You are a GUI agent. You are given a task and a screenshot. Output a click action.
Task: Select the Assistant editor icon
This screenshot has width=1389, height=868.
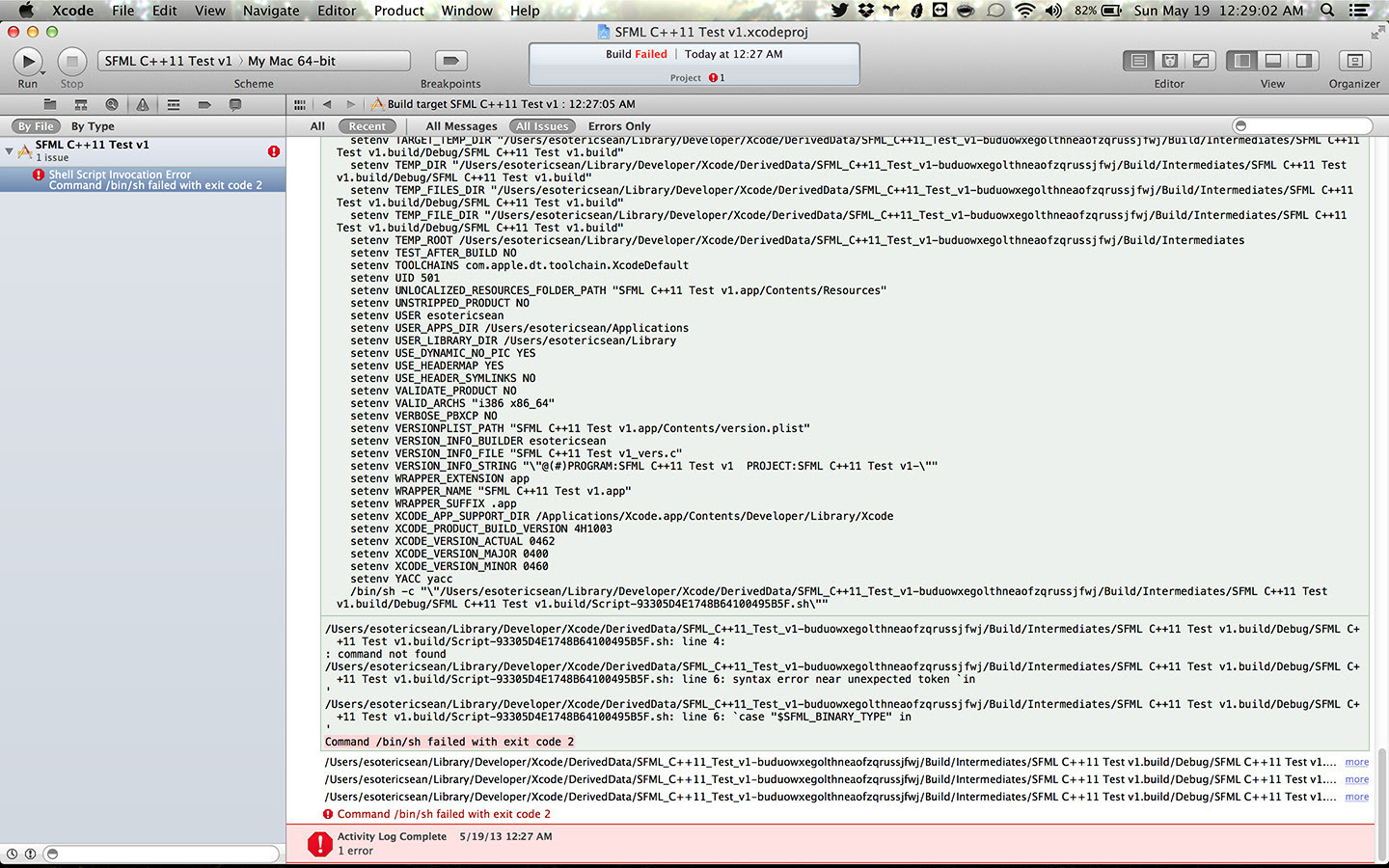pyautogui.click(x=1170, y=61)
